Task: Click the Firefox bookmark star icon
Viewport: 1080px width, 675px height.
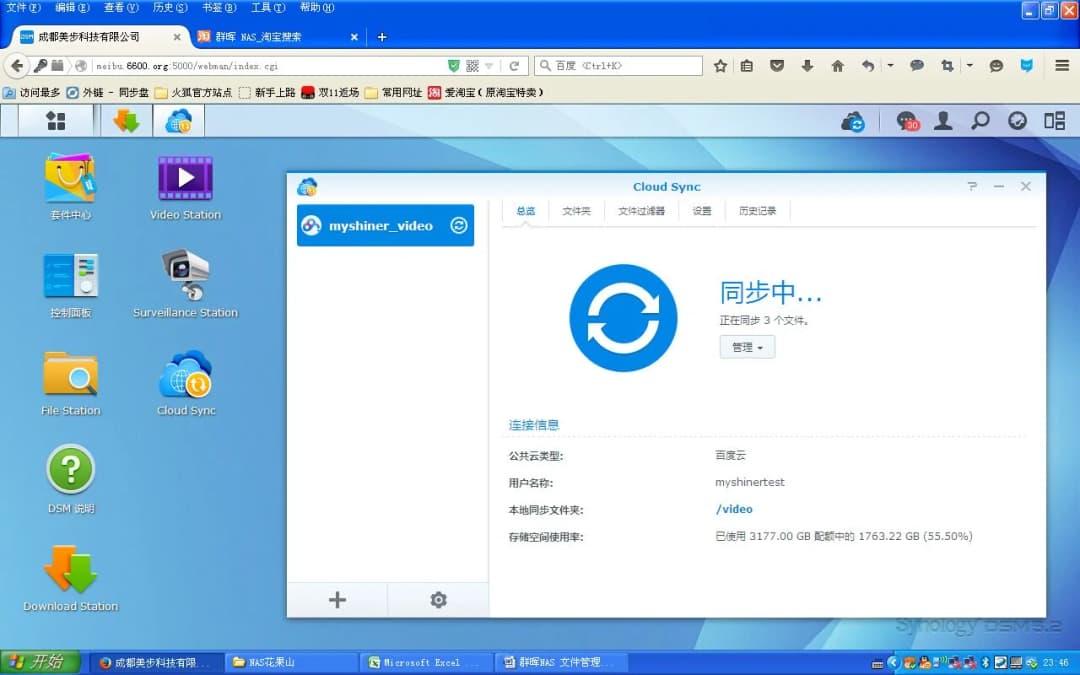Action: [x=720, y=66]
